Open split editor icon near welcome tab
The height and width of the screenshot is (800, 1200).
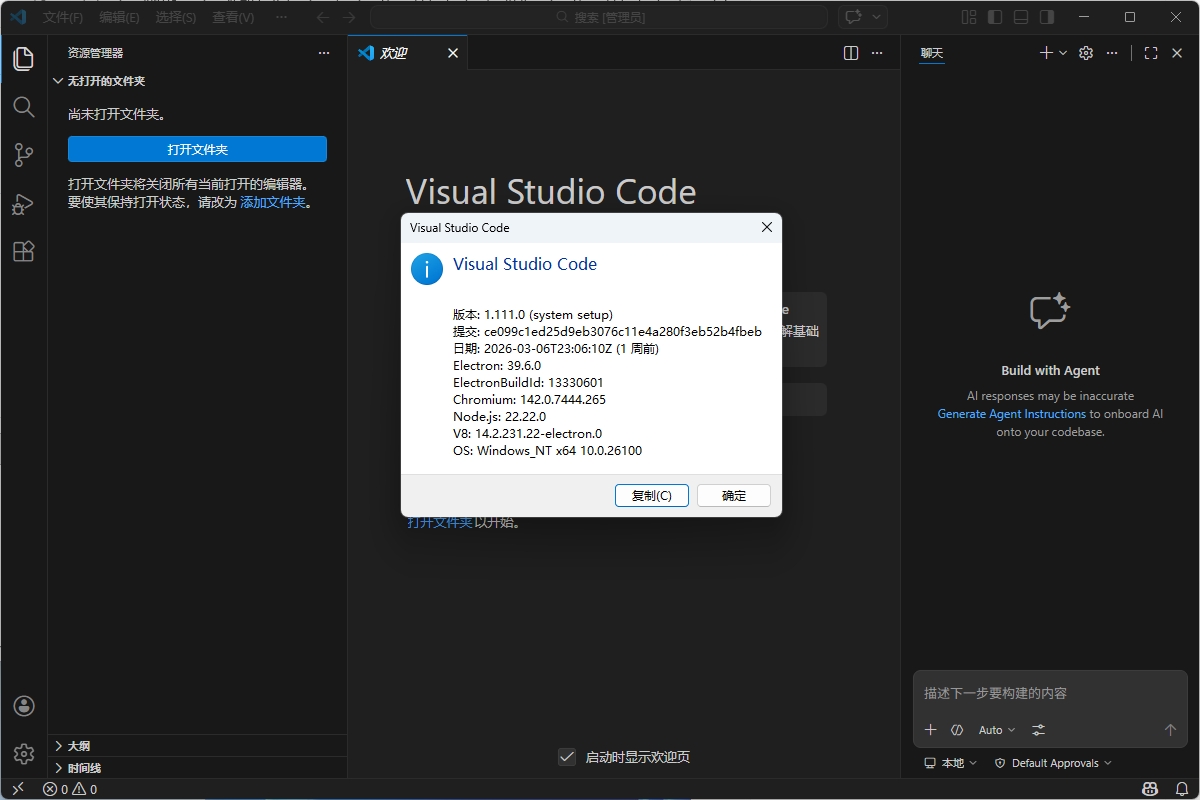849,53
